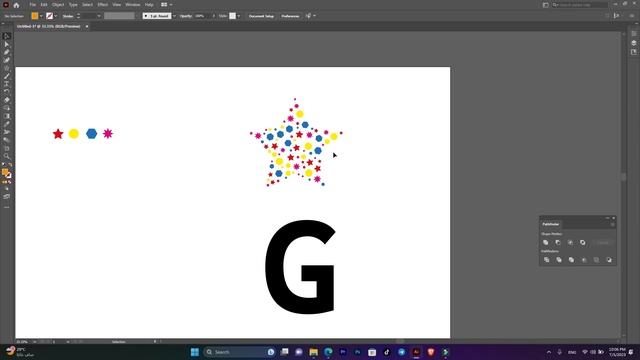
Task: Open the Graphic Style dropdown arrow
Action: click(x=239, y=16)
